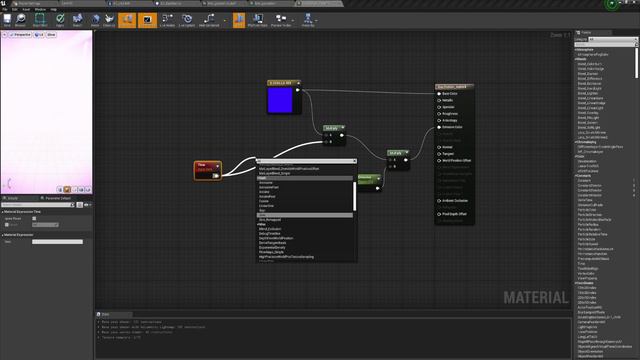Viewport: 640px width, 360px height.
Task: Toggle the Connectors toolbar button
Action: coord(127,20)
